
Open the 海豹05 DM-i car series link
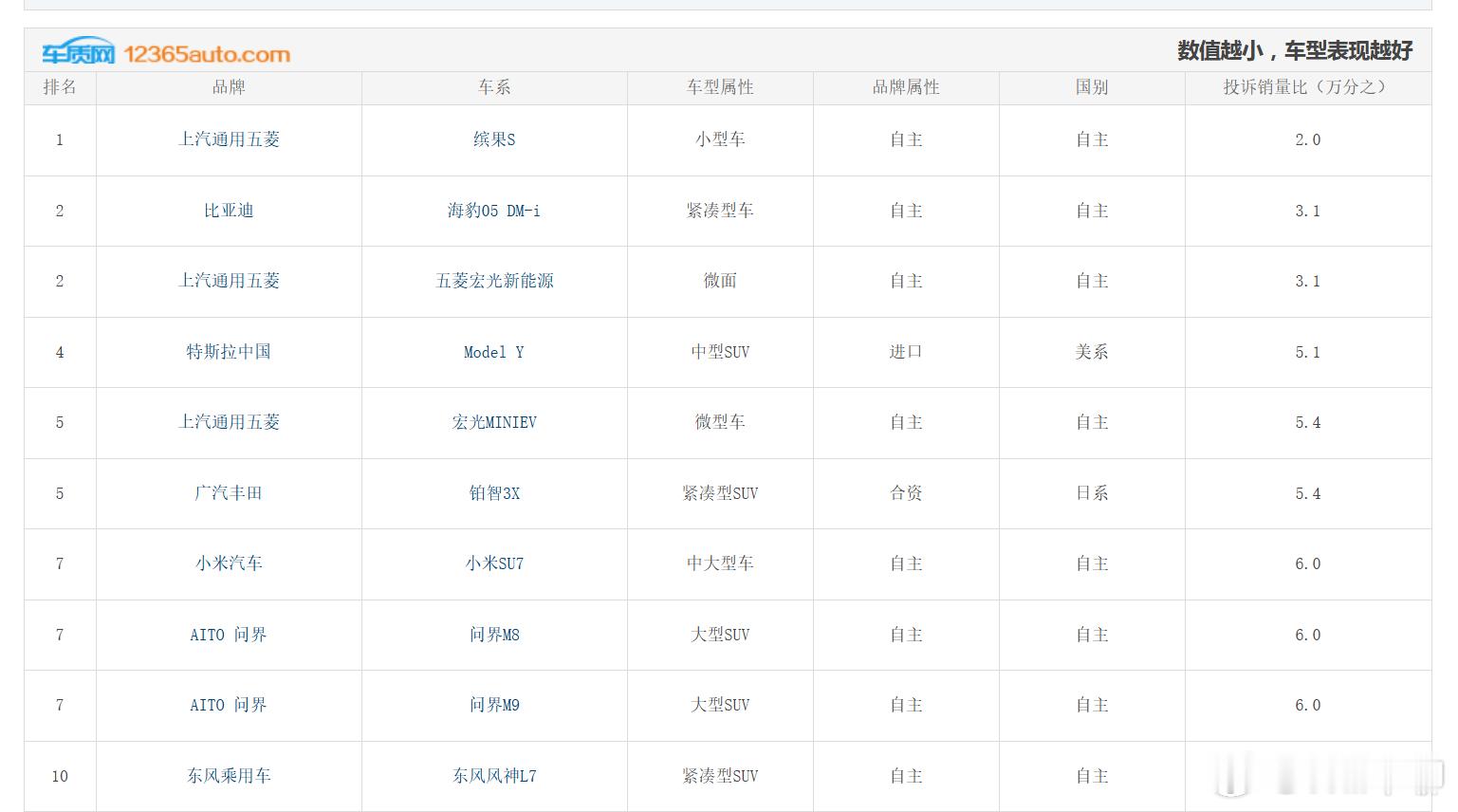click(x=494, y=211)
